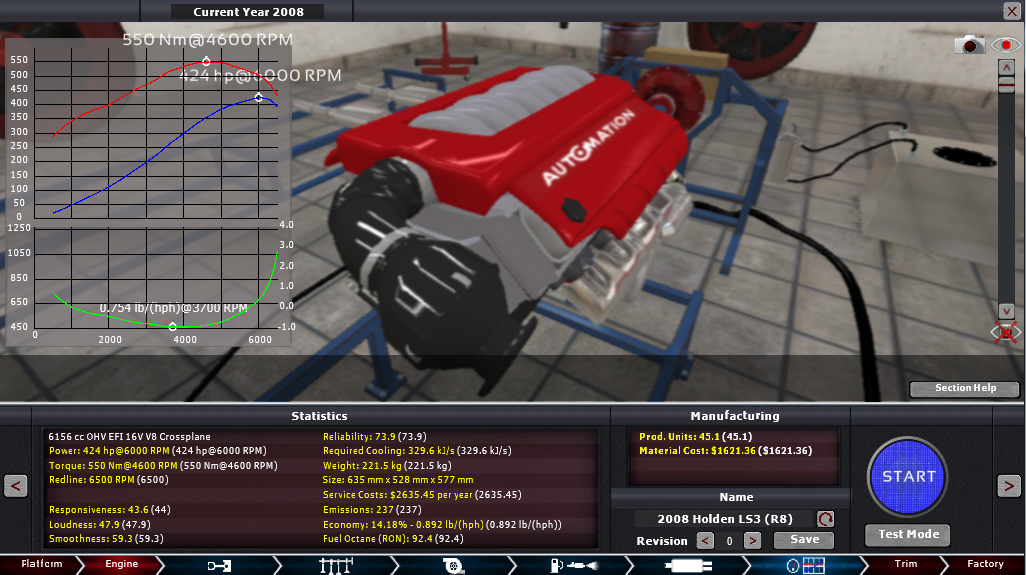The image size is (1026, 575).
Task: Select the Weight: 221.5 kg statistic
Action: click(387, 466)
